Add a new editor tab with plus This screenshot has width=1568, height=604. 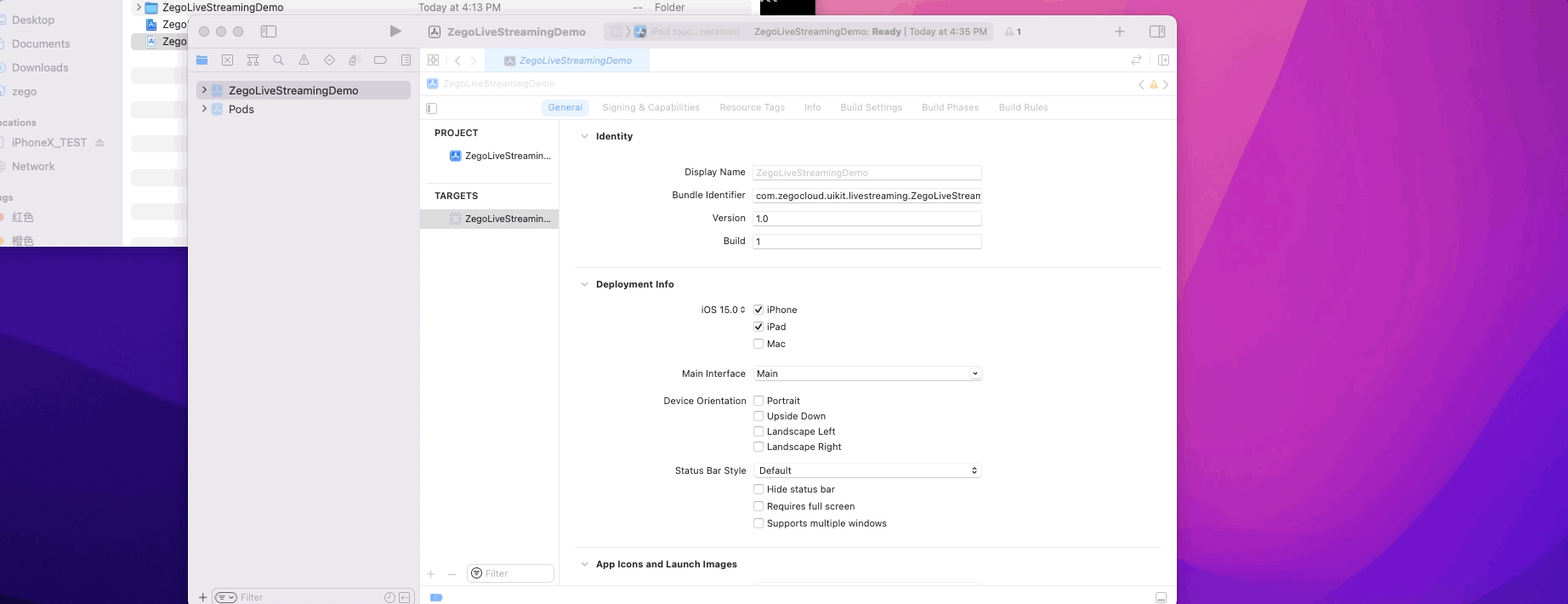click(1120, 31)
